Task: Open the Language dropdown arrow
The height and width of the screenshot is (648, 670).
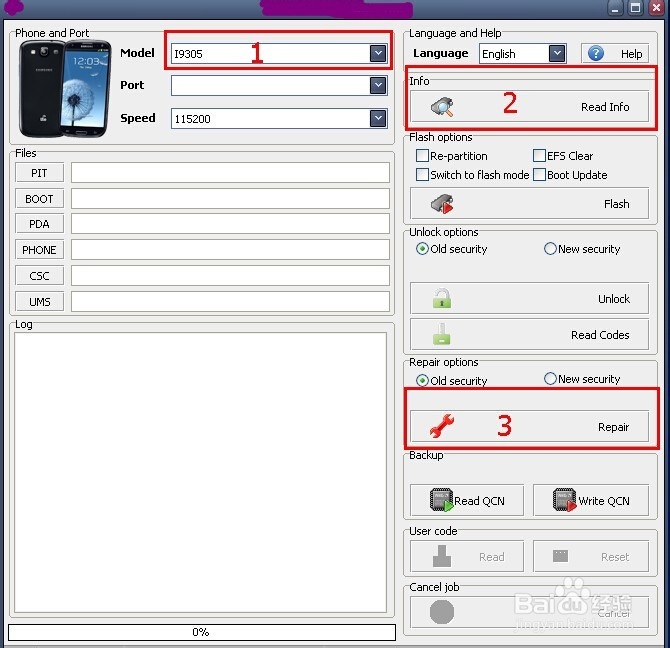Action: (x=557, y=53)
